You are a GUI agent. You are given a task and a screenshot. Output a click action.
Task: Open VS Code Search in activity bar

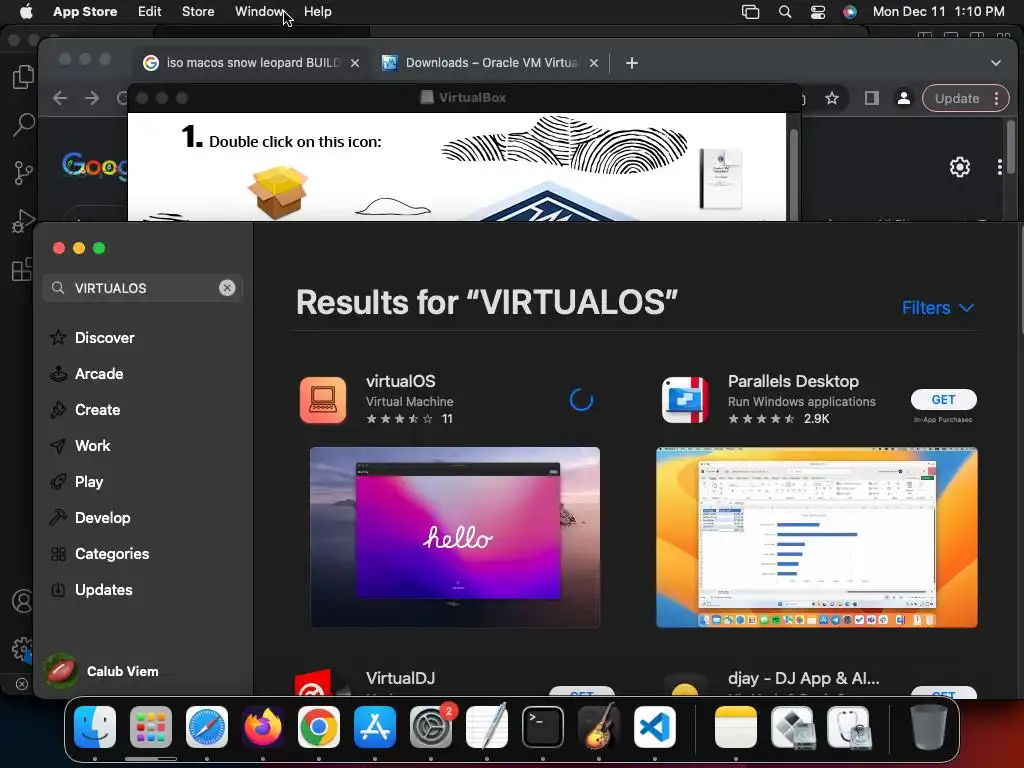pyautogui.click(x=23, y=124)
